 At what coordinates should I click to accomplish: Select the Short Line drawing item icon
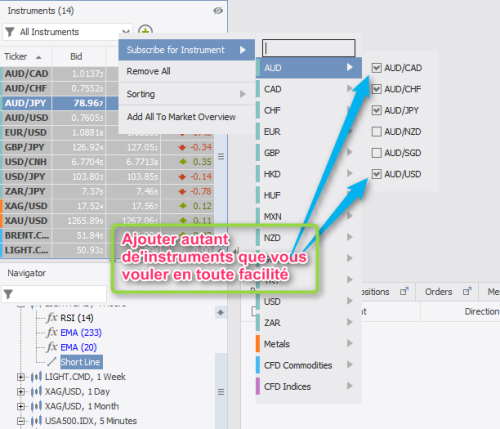[52, 362]
